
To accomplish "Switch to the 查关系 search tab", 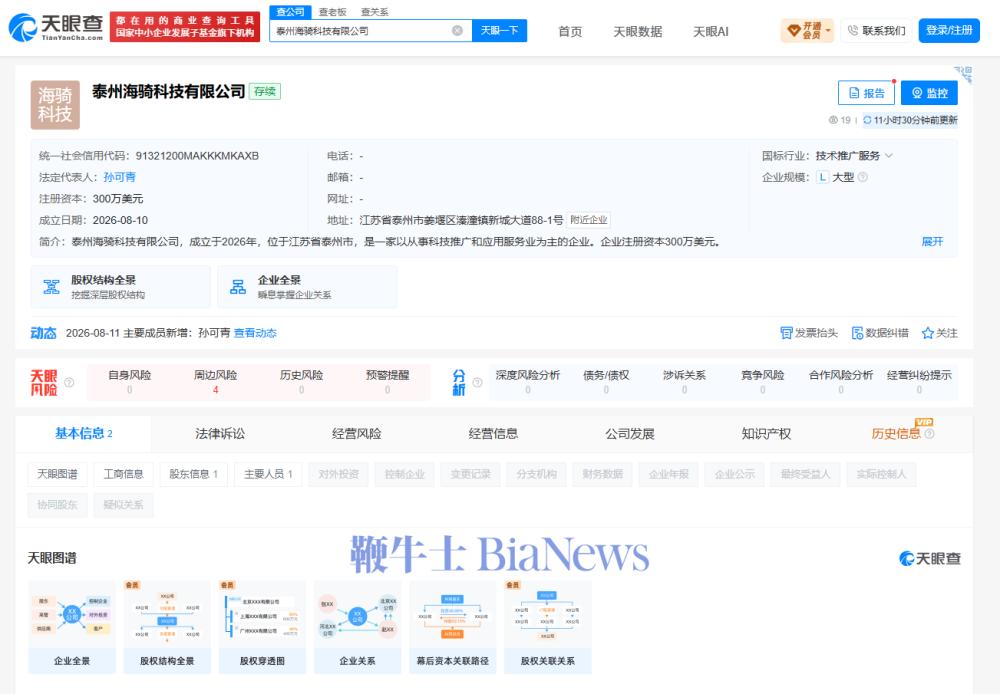I will tap(374, 12).
